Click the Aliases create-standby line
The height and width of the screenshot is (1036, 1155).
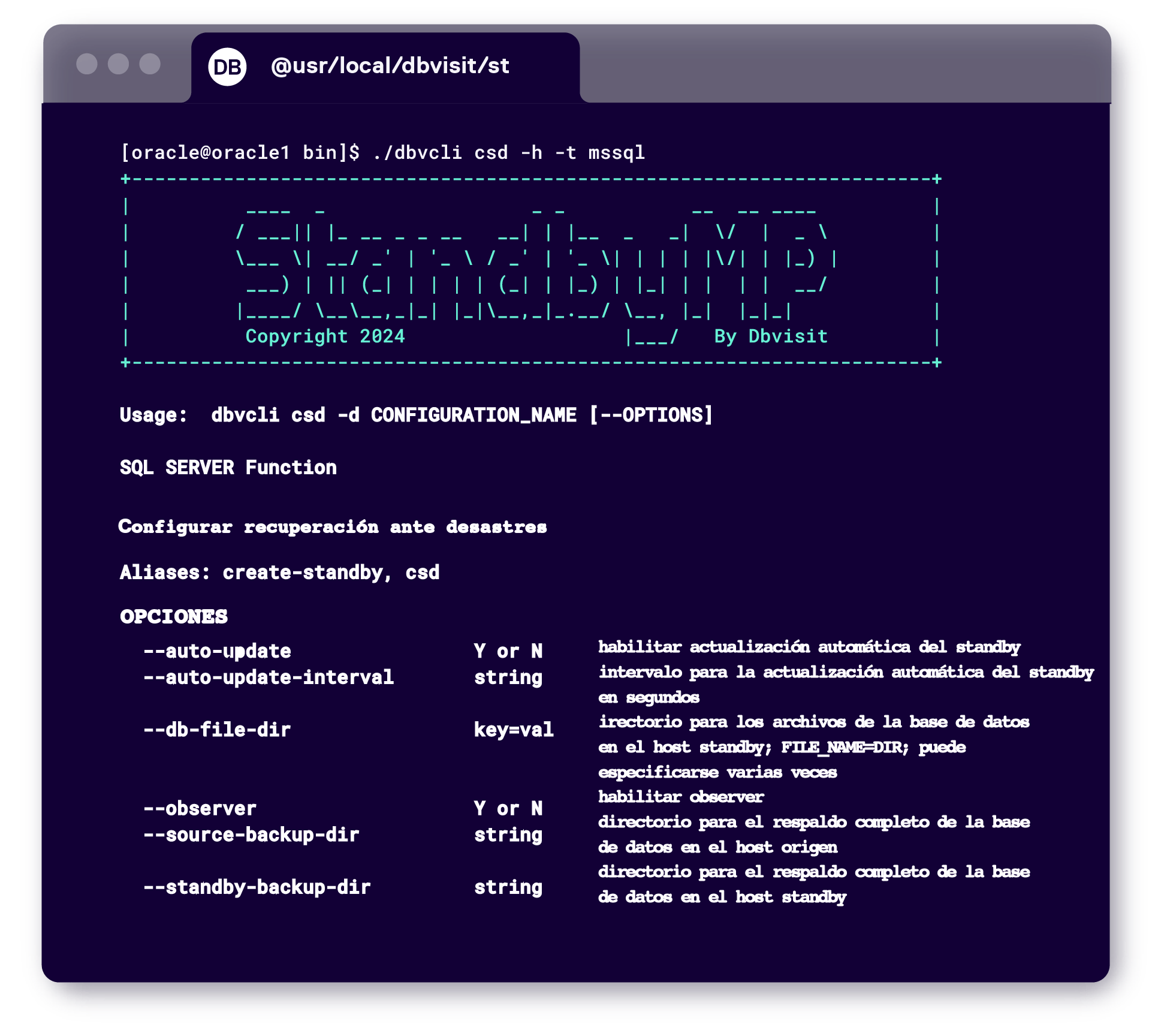(279, 573)
